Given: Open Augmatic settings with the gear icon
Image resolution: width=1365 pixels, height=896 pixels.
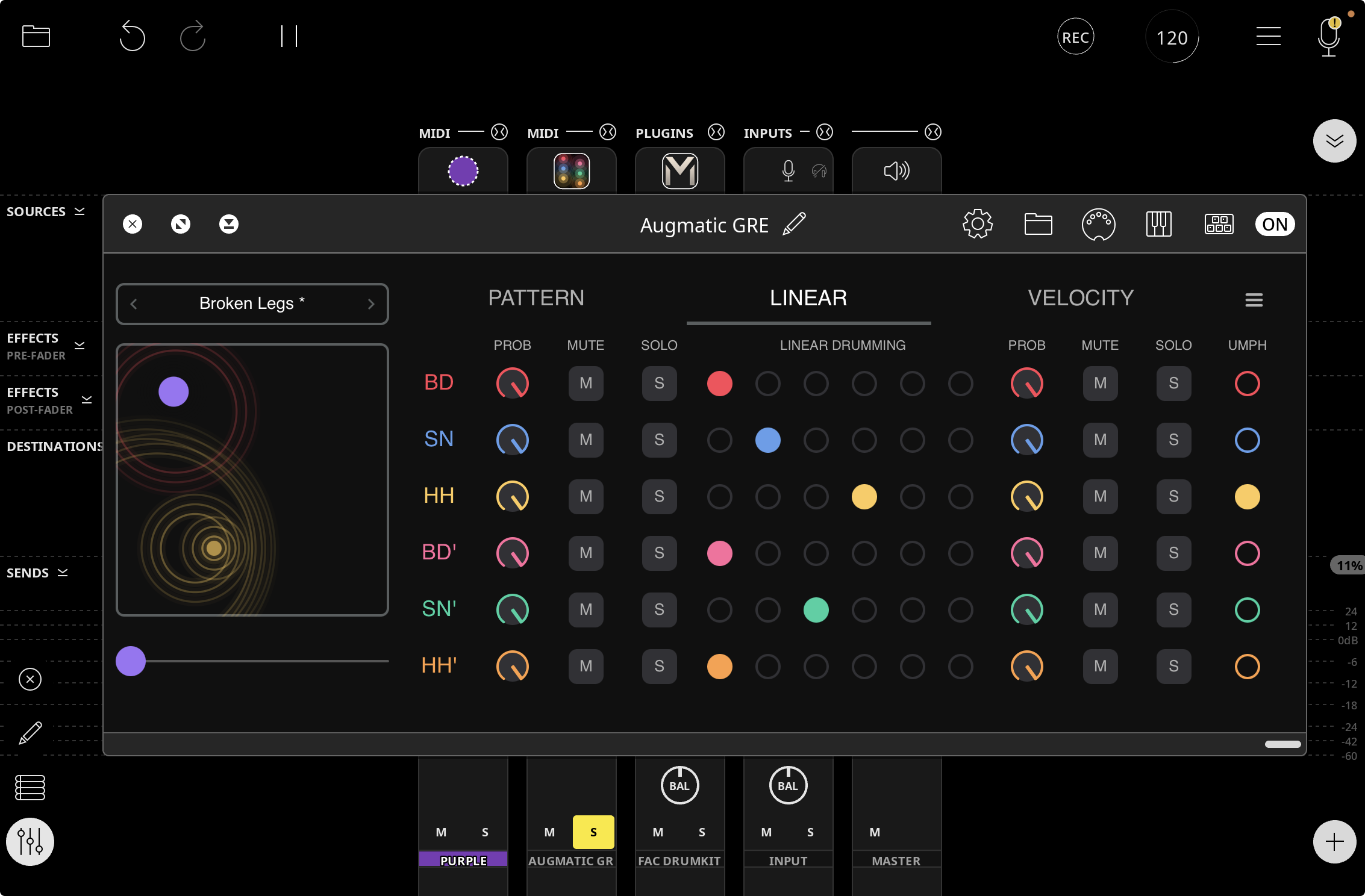Looking at the screenshot, I should [977, 223].
